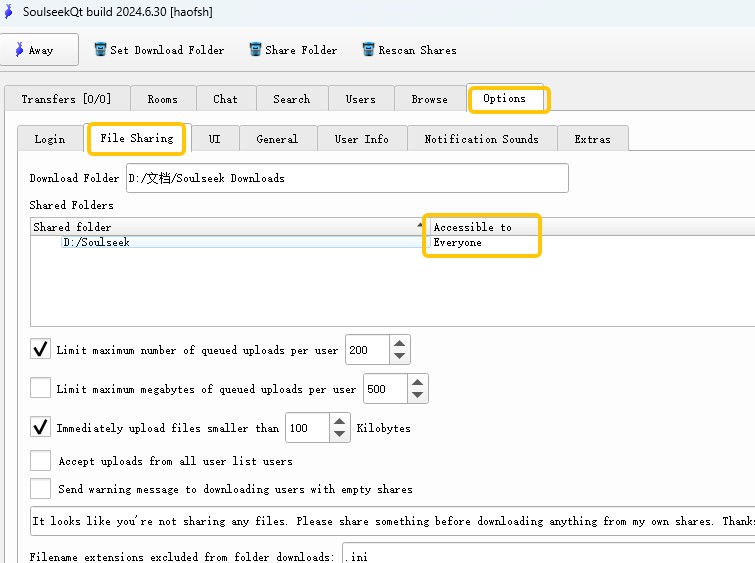Decrease megabytes limit with down arrow
Screen dimensions: 755x563
[x=417, y=395]
